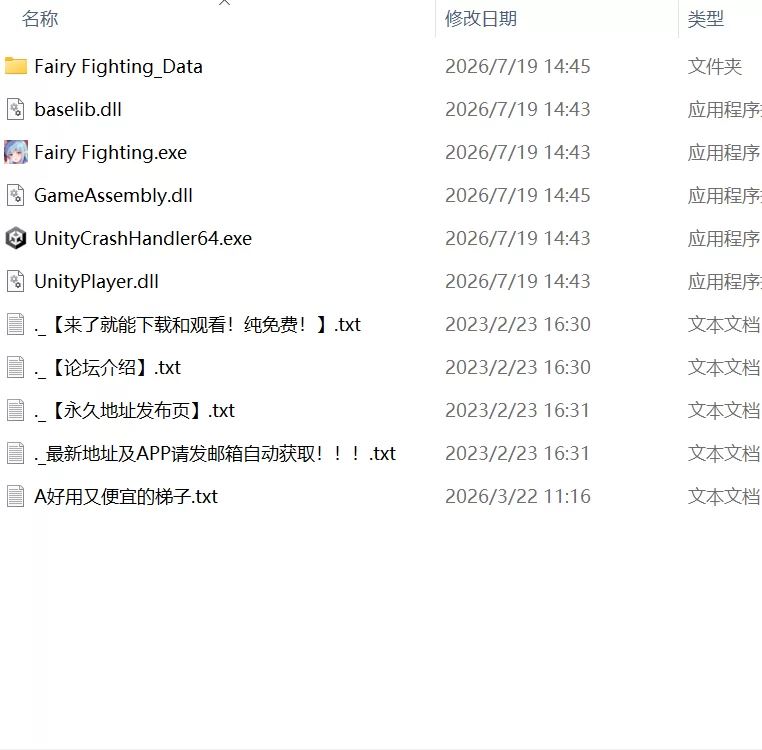Click the date of UnityCrashHandler64.exe
The height and width of the screenshot is (750, 762).
[518, 239]
